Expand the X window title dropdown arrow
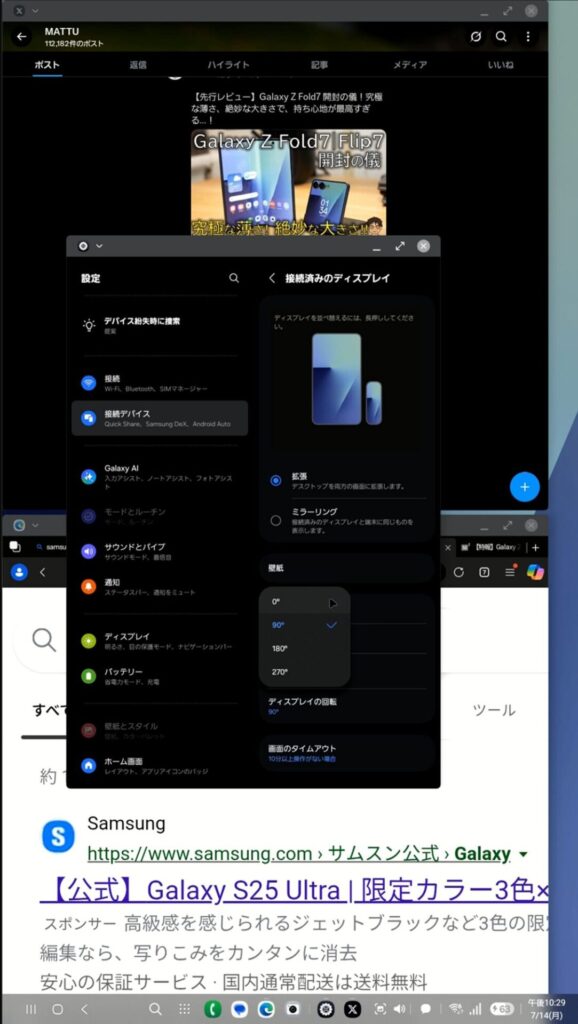Viewport: 578px width, 1024px height. click(x=35, y=10)
